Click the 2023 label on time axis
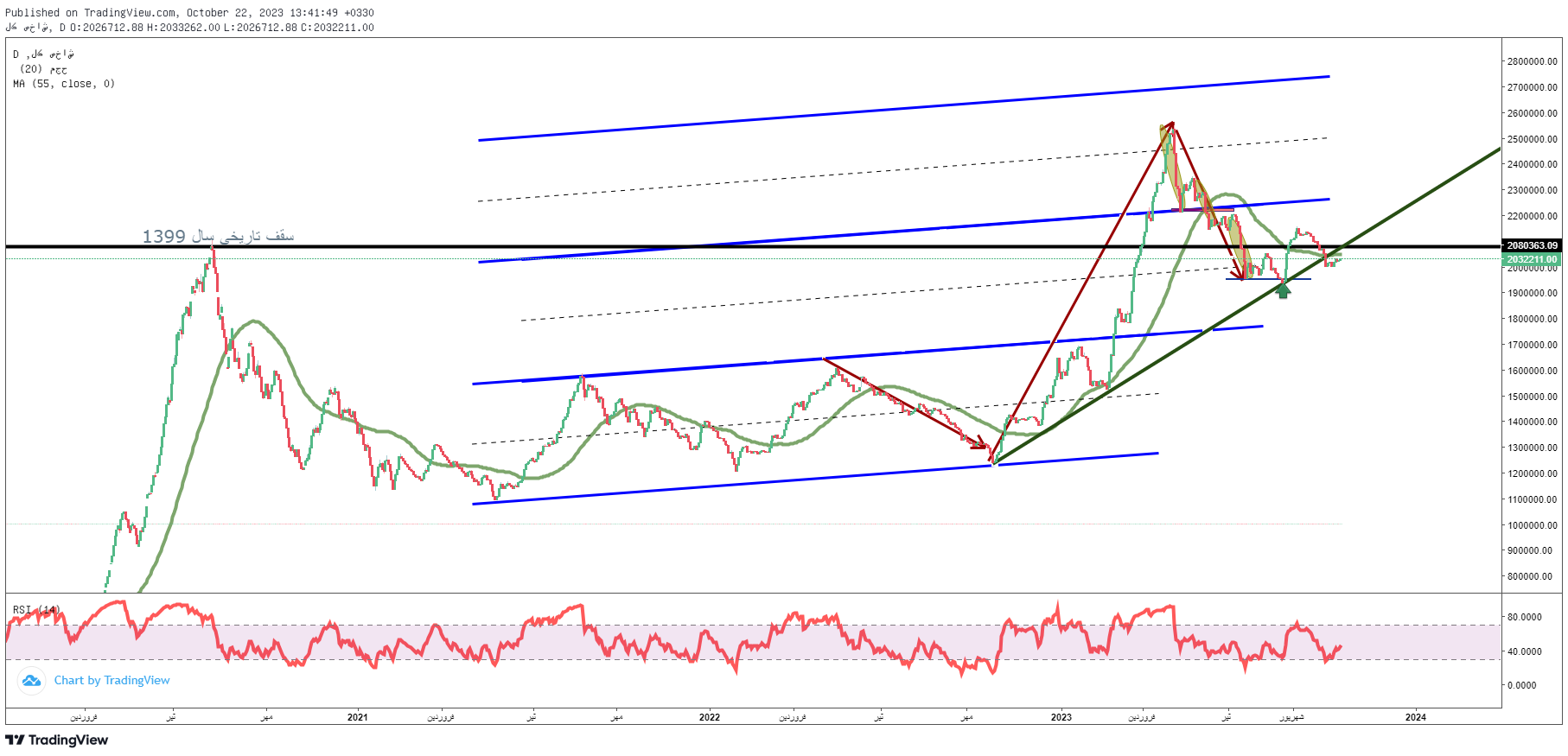Viewport: 1568px width, 756px height. coord(1061,717)
